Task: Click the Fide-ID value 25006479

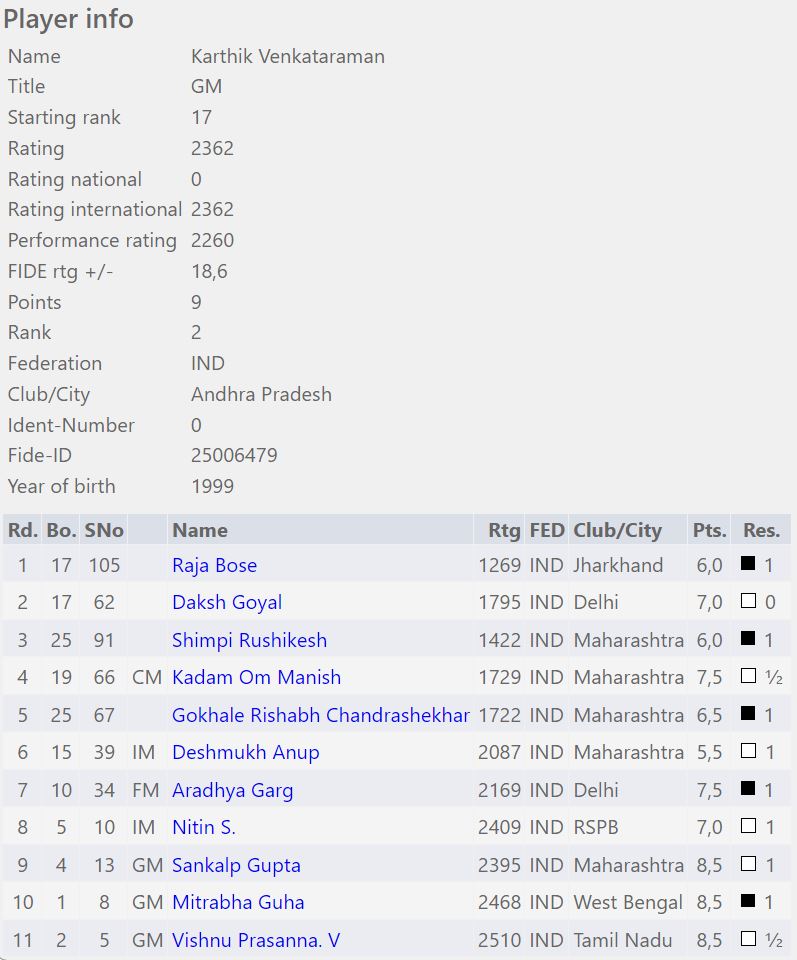Action: (x=234, y=455)
